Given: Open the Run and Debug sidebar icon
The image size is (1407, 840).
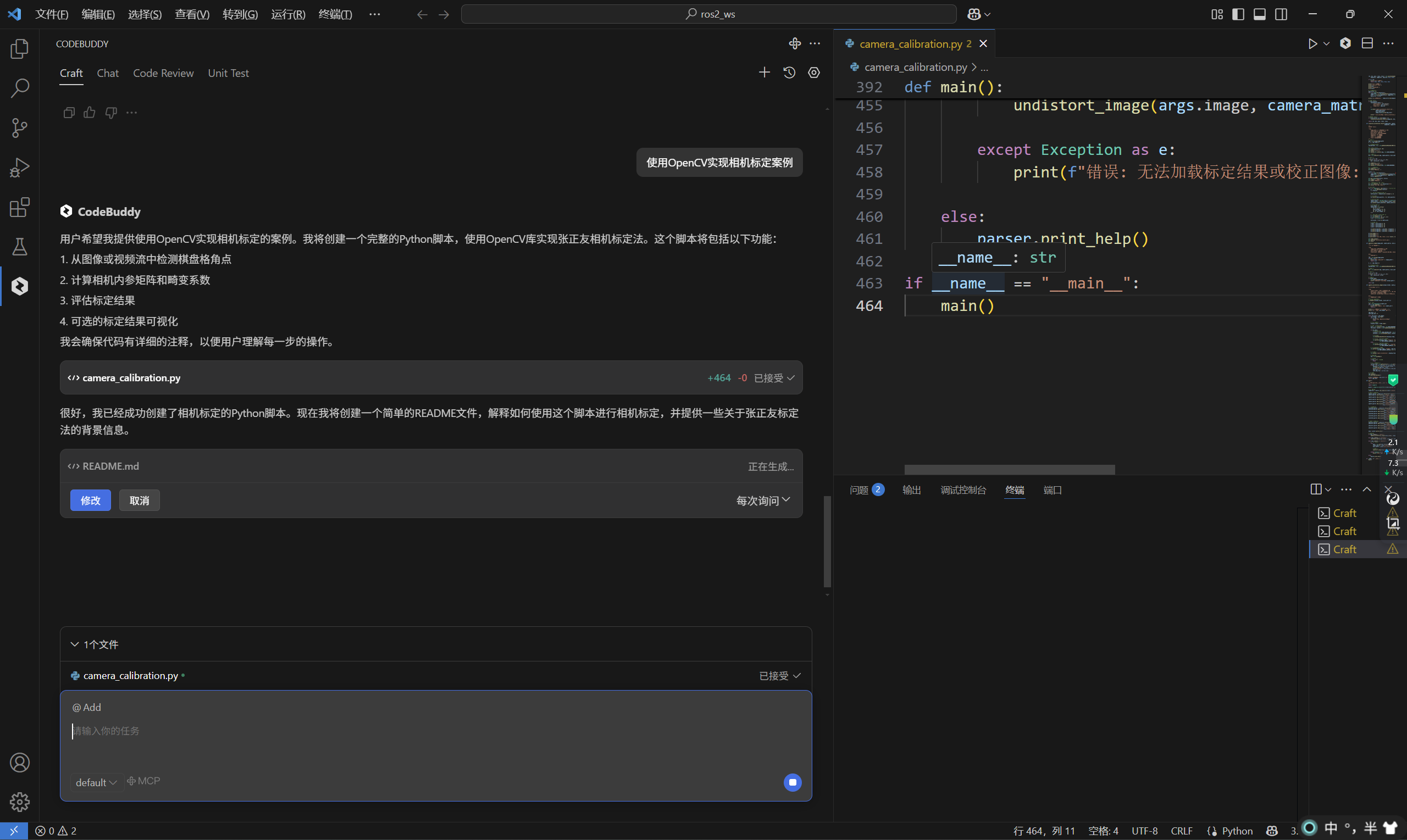Looking at the screenshot, I should click(x=19, y=168).
